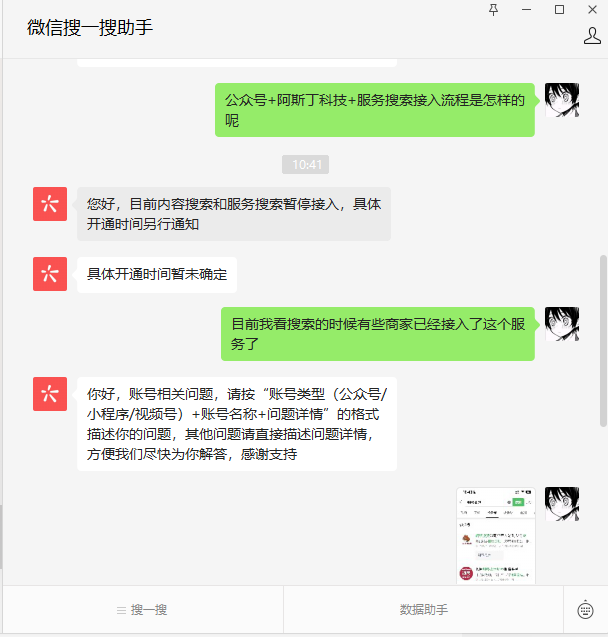Click assistant avatar beside the 账号相关问题 message
Viewport: 608px width, 637px height.
click(x=50, y=394)
